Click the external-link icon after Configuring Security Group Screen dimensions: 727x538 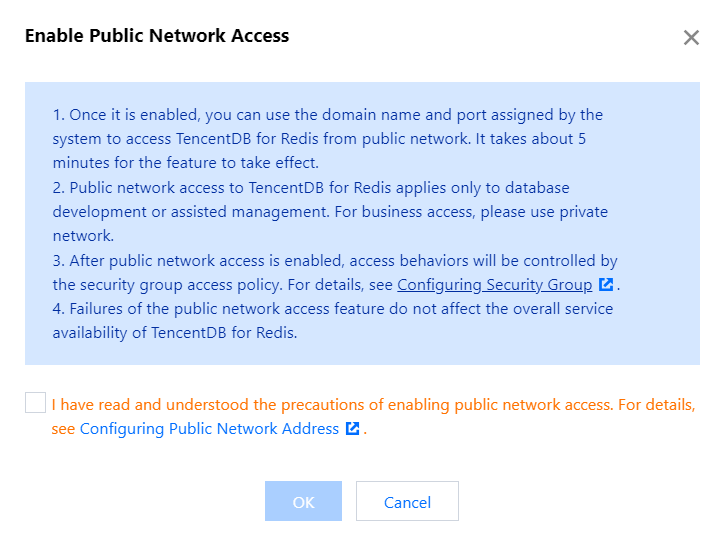click(606, 285)
